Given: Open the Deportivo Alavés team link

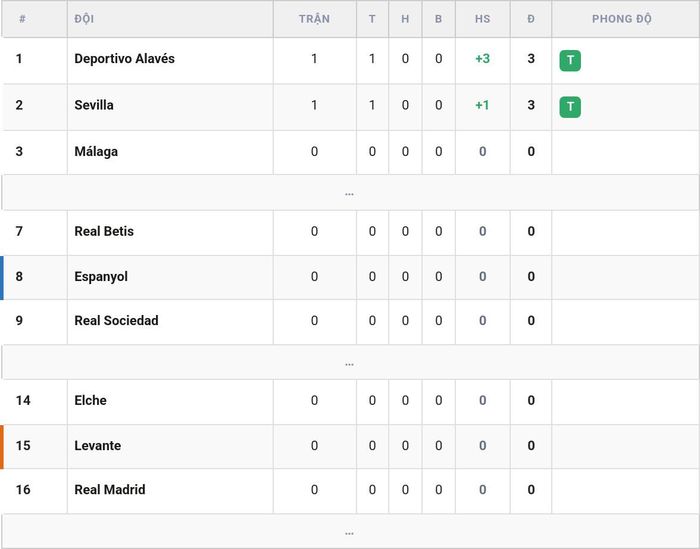Looking at the screenshot, I should [125, 59].
